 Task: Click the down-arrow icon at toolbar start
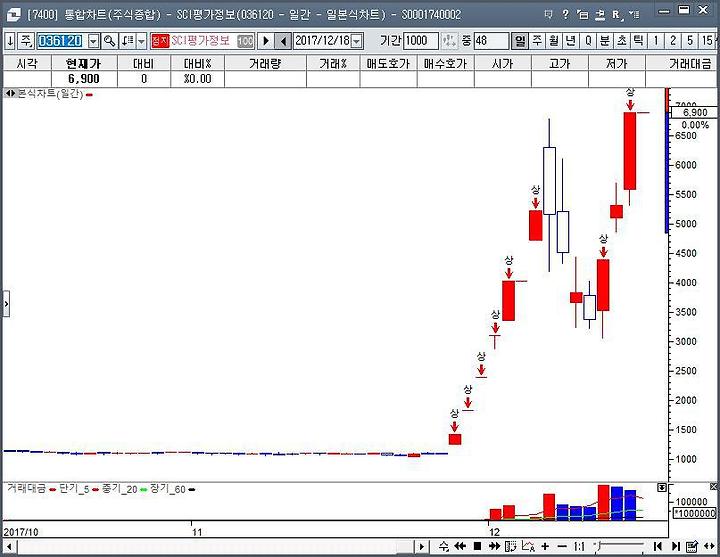click(11, 41)
